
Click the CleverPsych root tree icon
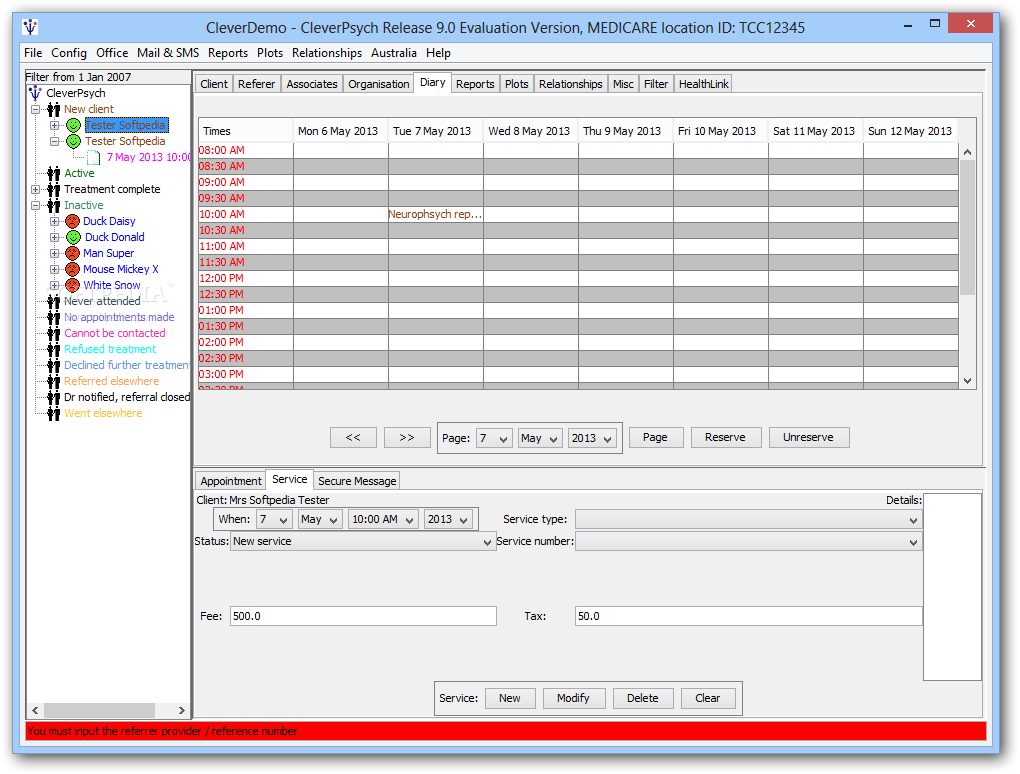click(x=35, y=93)
